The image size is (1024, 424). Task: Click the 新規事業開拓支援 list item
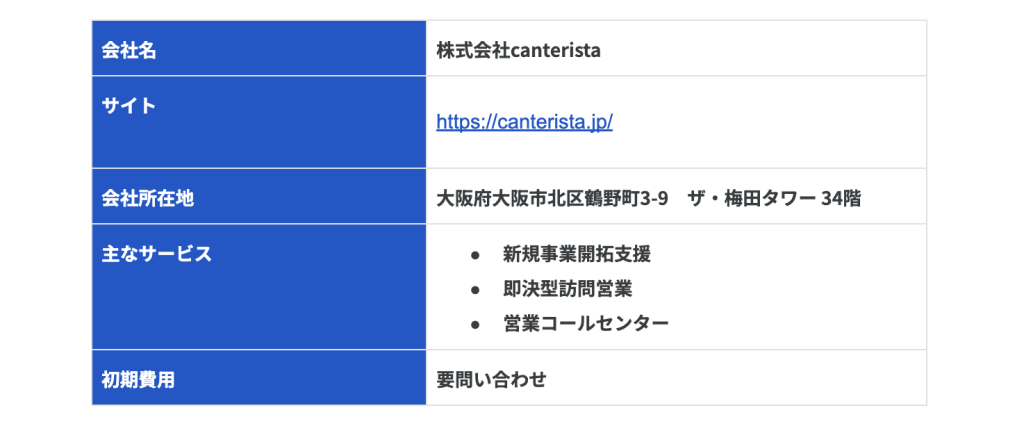click(x=577, y=253)
